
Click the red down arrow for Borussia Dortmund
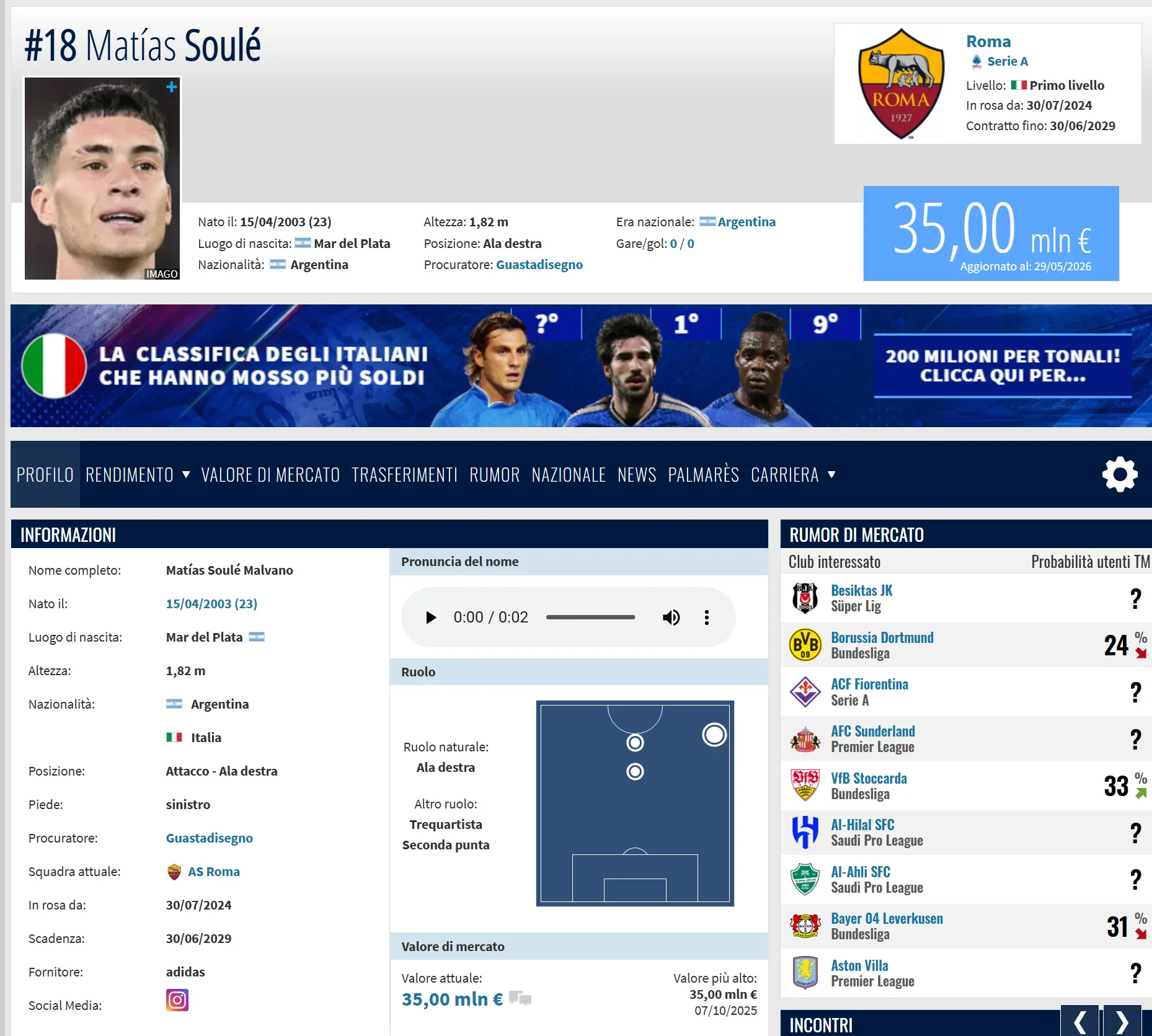(x=1141, y=653)
